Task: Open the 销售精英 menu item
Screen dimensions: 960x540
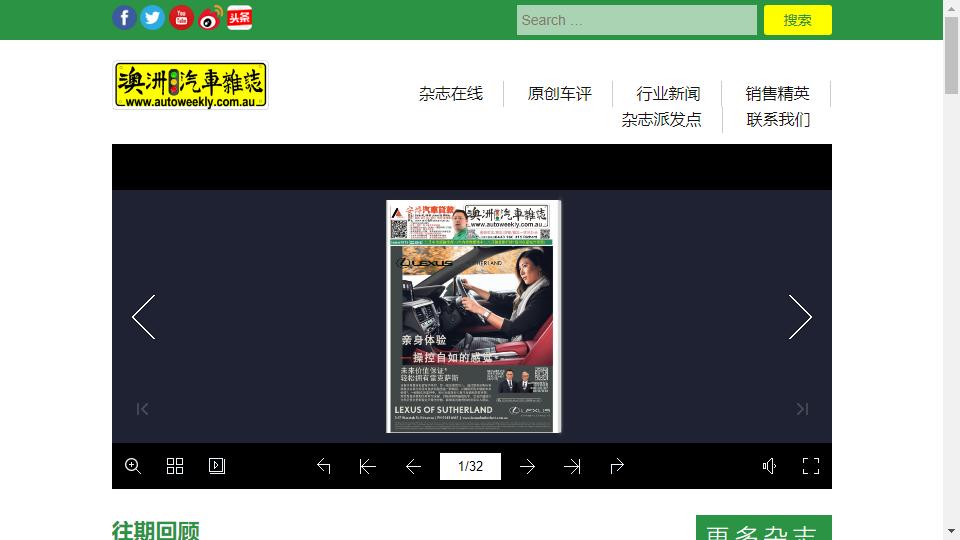Action: tap(778, 94)
